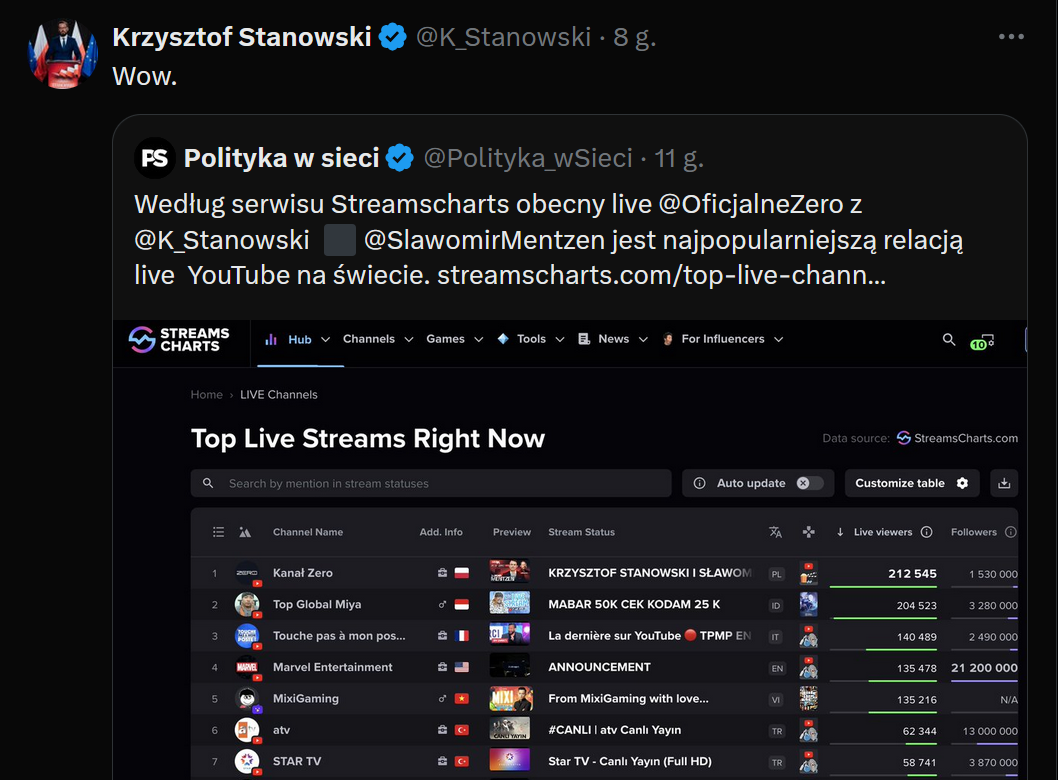
Task: Toggle the Auto update switch
Action: (809, 483)
